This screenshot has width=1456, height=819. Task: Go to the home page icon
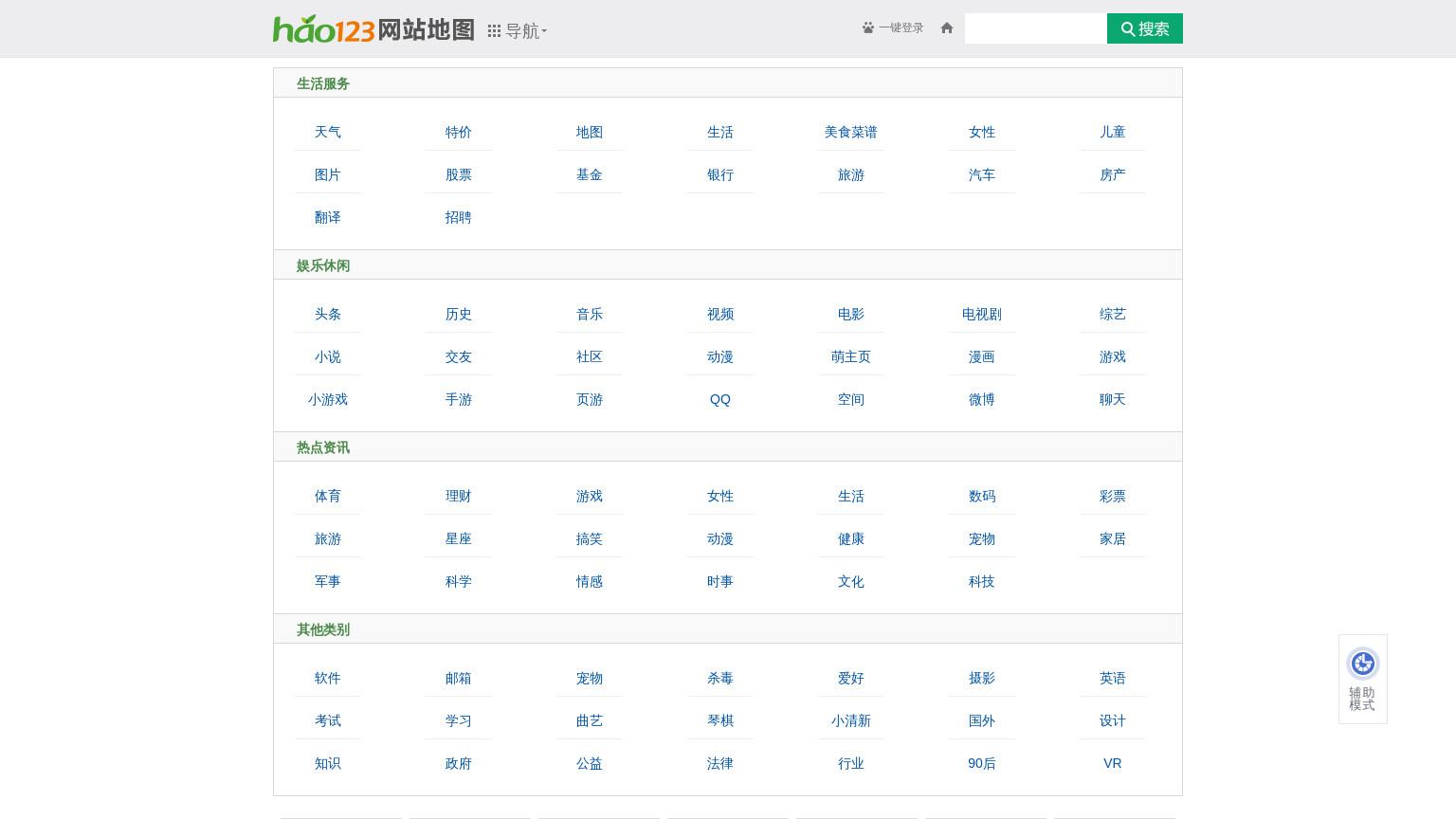pyautogui.click(x=946, y=28)
